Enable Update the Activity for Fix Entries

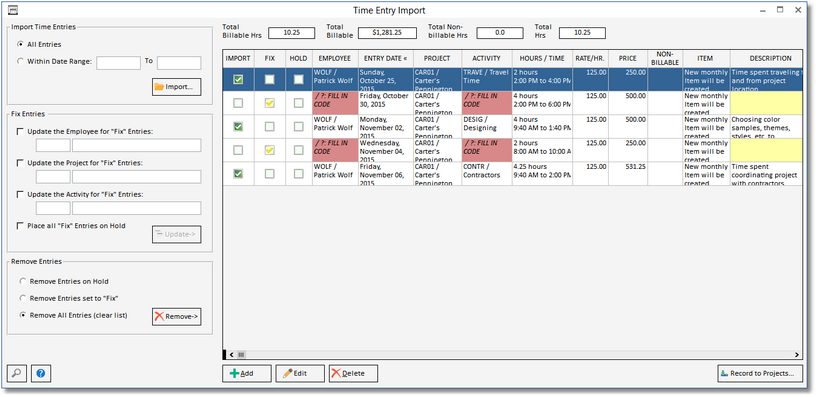20,194
